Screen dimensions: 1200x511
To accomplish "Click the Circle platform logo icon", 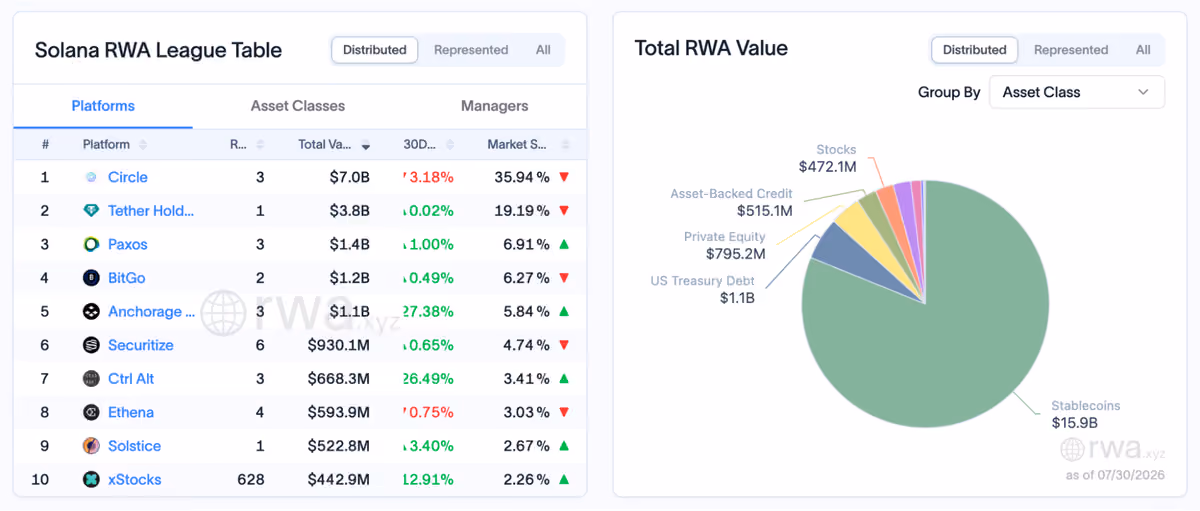I will point(91,177).
